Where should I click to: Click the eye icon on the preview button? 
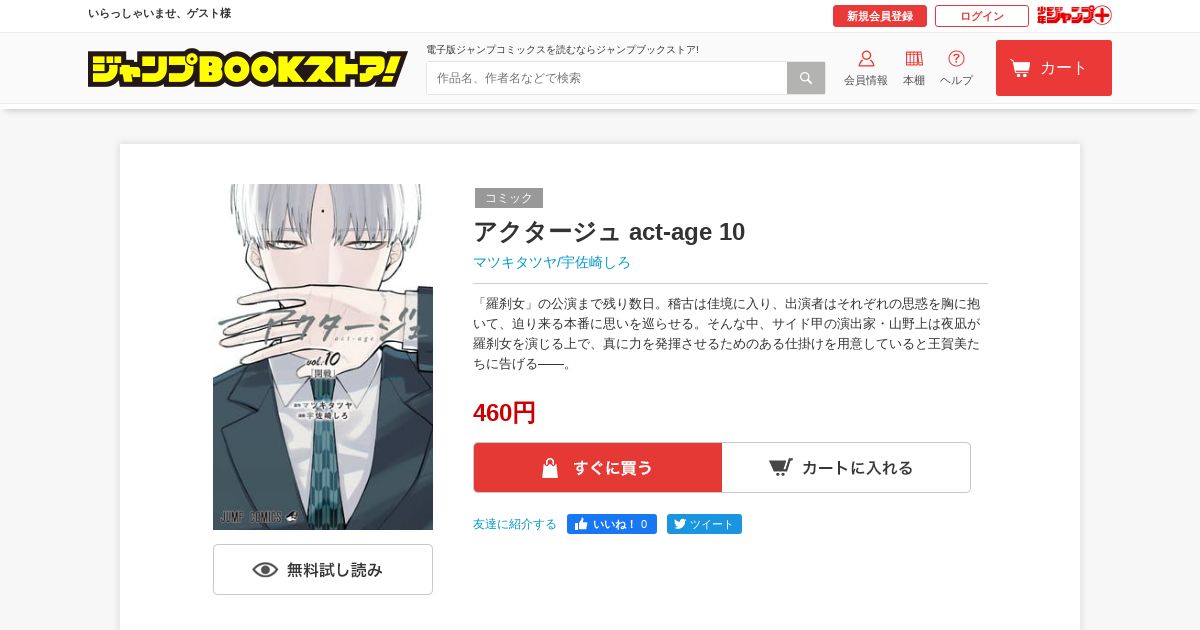[265, 570]
